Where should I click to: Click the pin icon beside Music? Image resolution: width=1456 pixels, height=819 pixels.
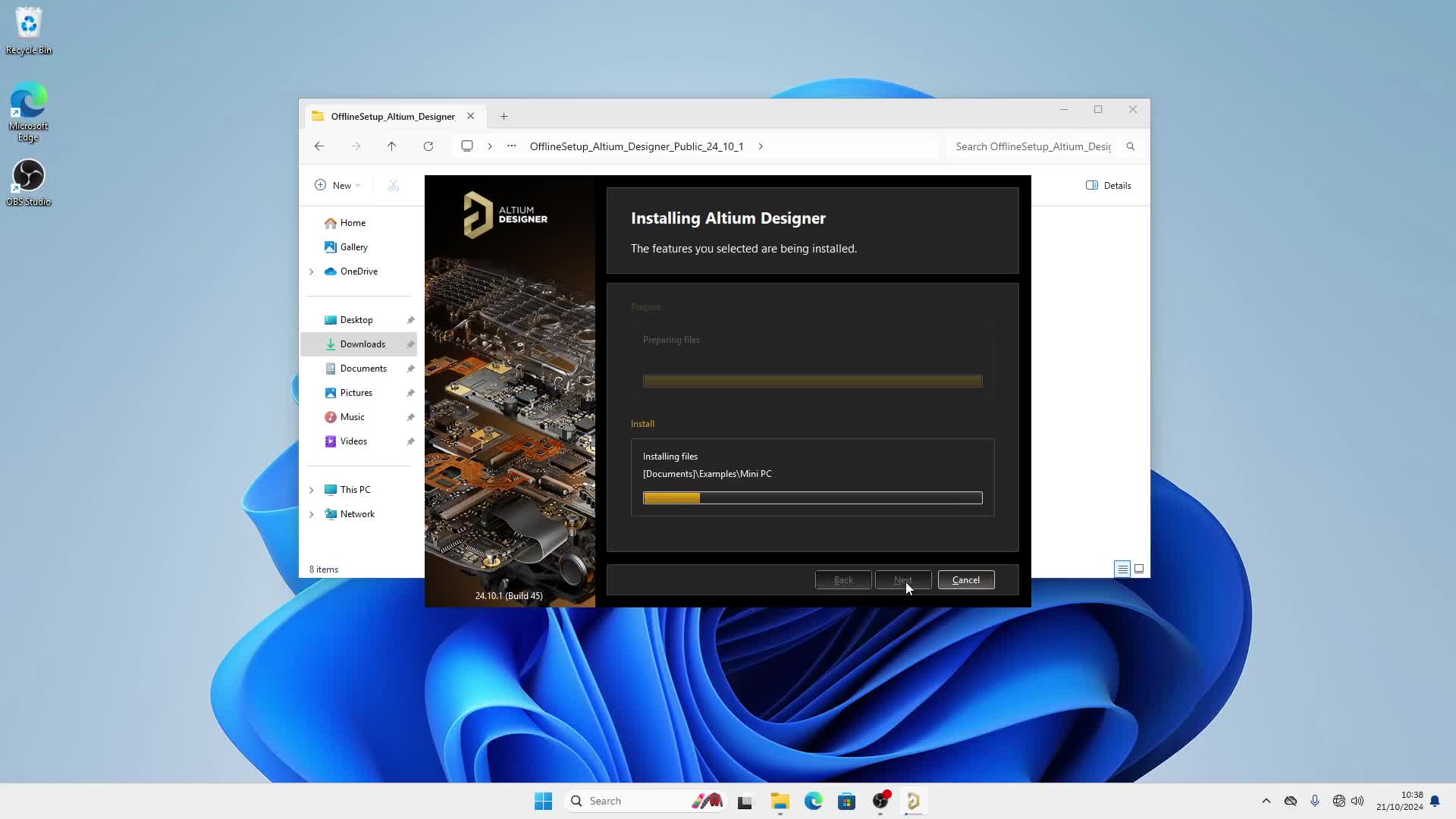click(410, 417)
